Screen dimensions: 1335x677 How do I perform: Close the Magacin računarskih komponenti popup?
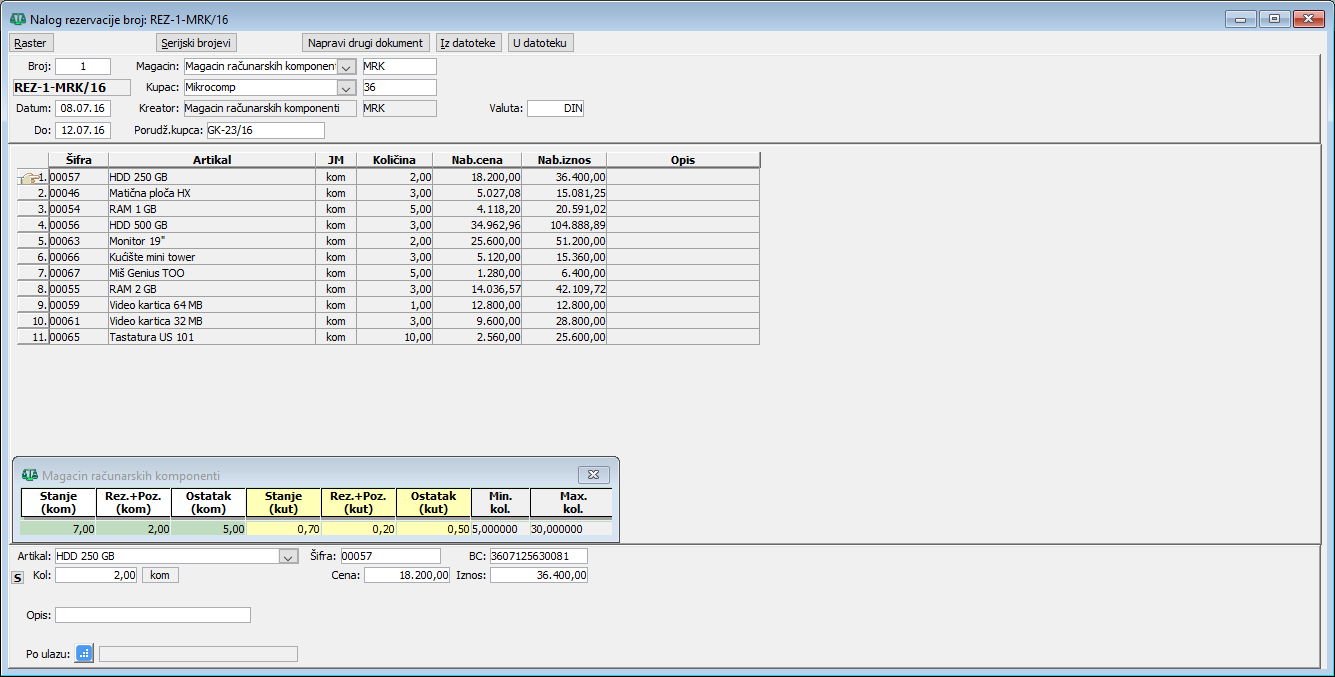[x=592, y=474]
